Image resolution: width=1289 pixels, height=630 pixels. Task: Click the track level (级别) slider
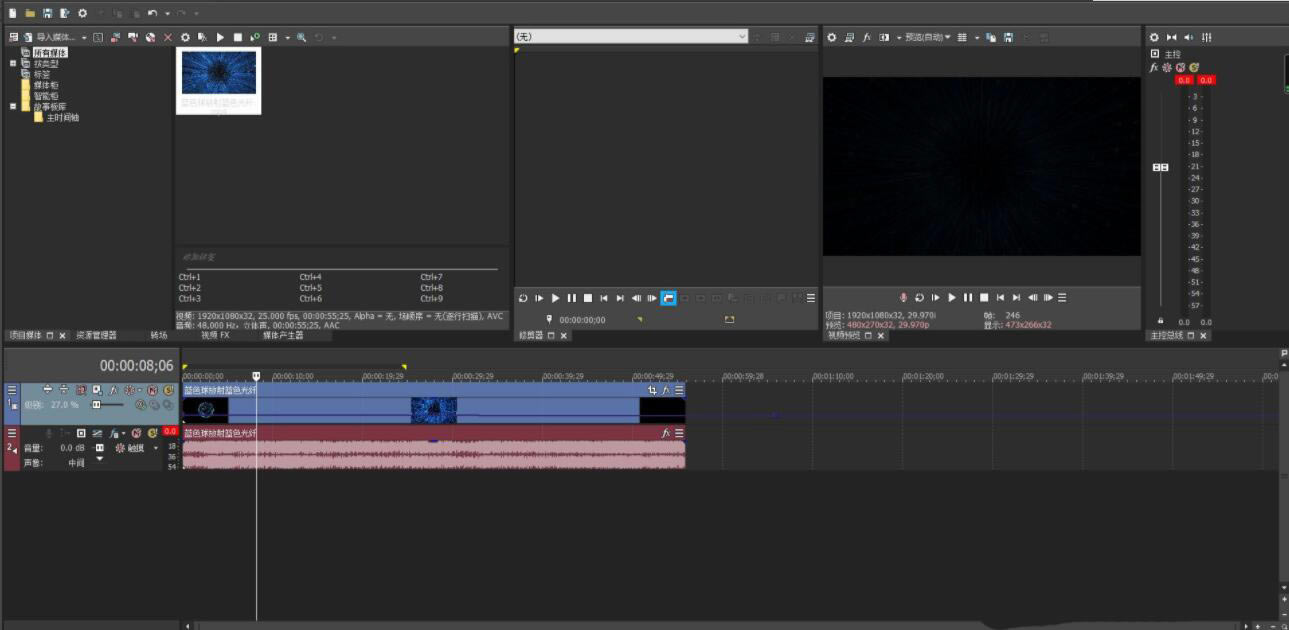tap(98, 405)
